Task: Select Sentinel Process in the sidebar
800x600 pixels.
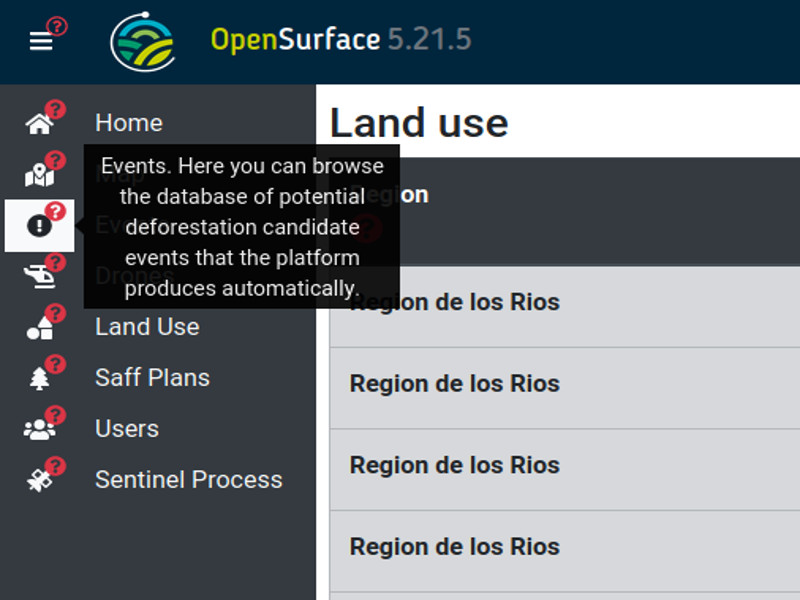Action: click(189, 480)
